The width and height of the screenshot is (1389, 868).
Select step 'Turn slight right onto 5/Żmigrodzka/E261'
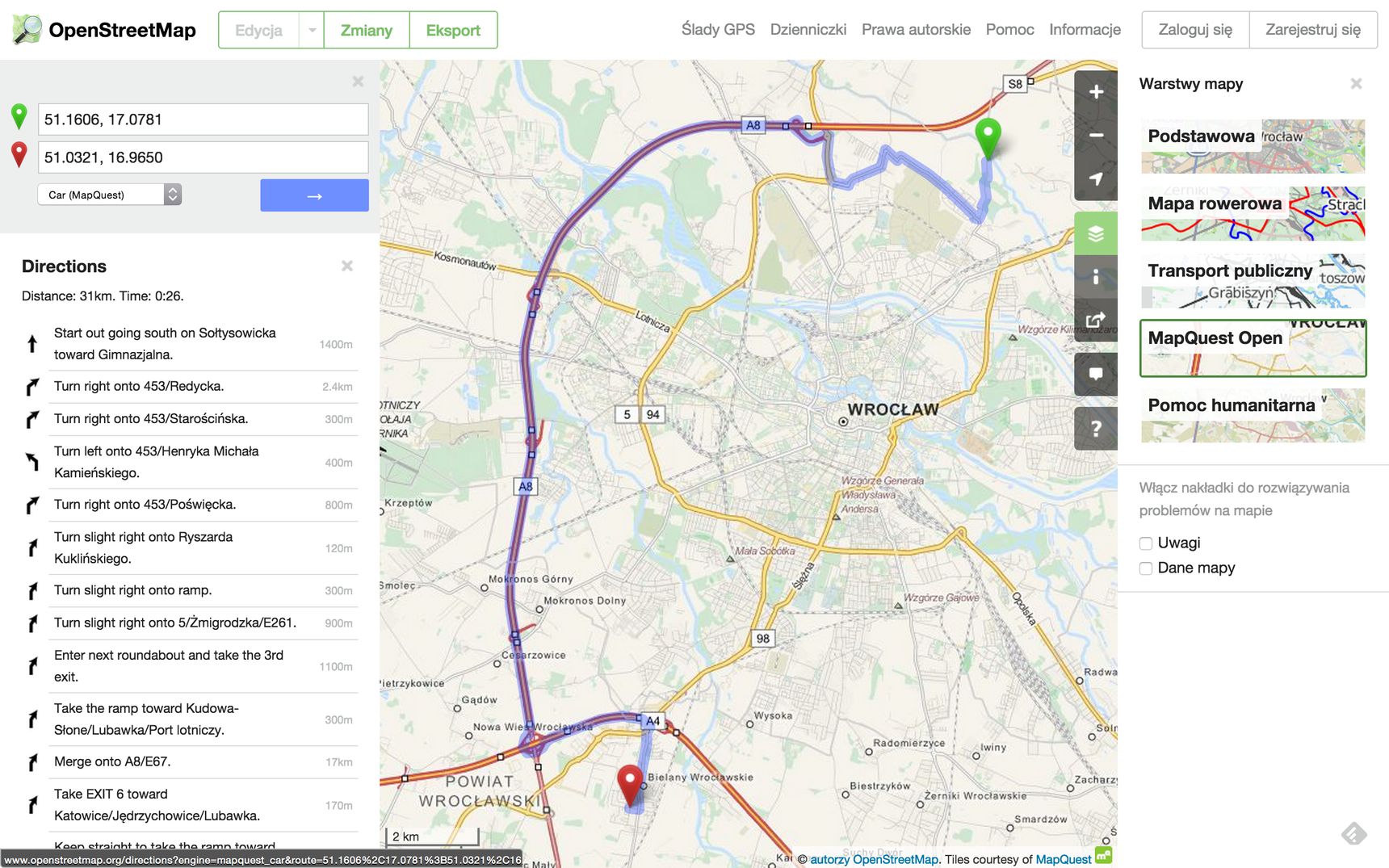click(x=190, y=623)
